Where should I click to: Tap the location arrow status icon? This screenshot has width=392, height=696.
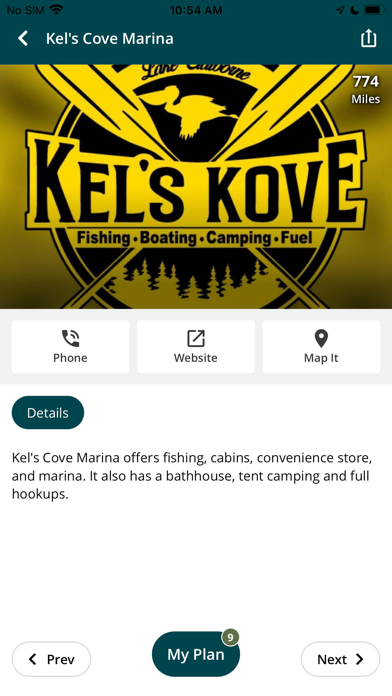click(341, 10)
